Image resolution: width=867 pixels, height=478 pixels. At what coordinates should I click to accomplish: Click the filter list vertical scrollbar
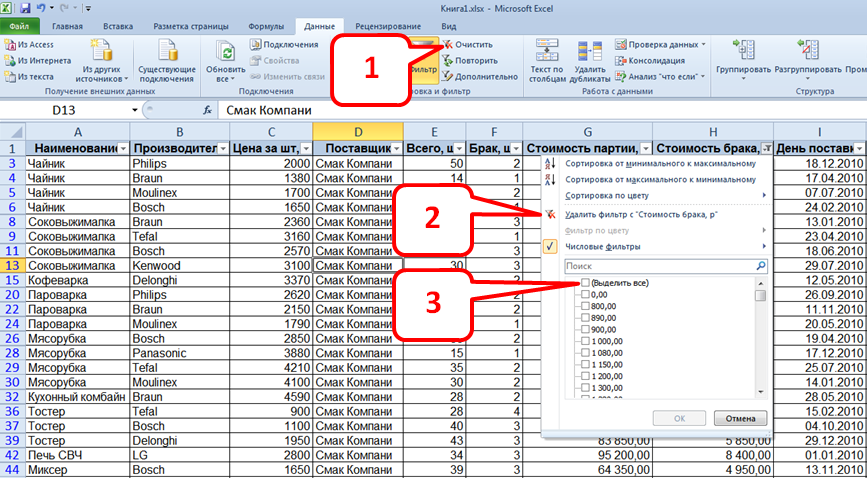pos(761,340)
